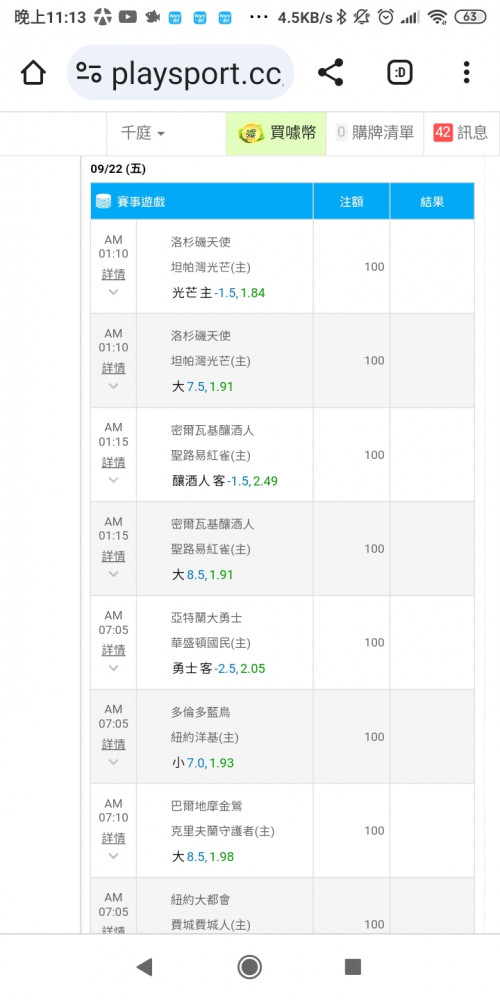Click the 買噱幣 coin icon
Image resolution: width=500 pixels, height=1000 pixels.
251,133
